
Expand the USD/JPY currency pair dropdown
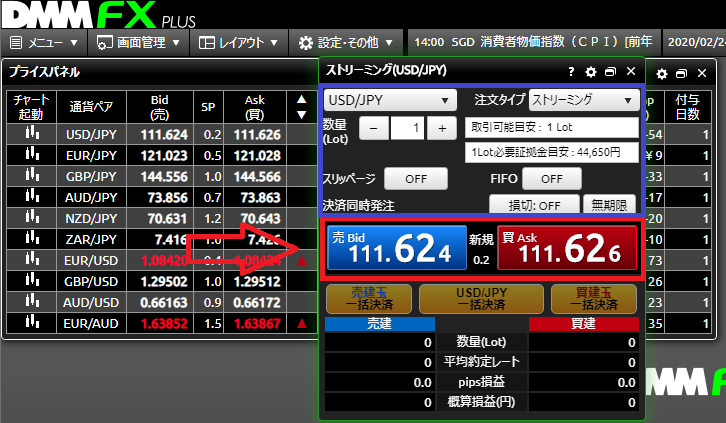390,100
